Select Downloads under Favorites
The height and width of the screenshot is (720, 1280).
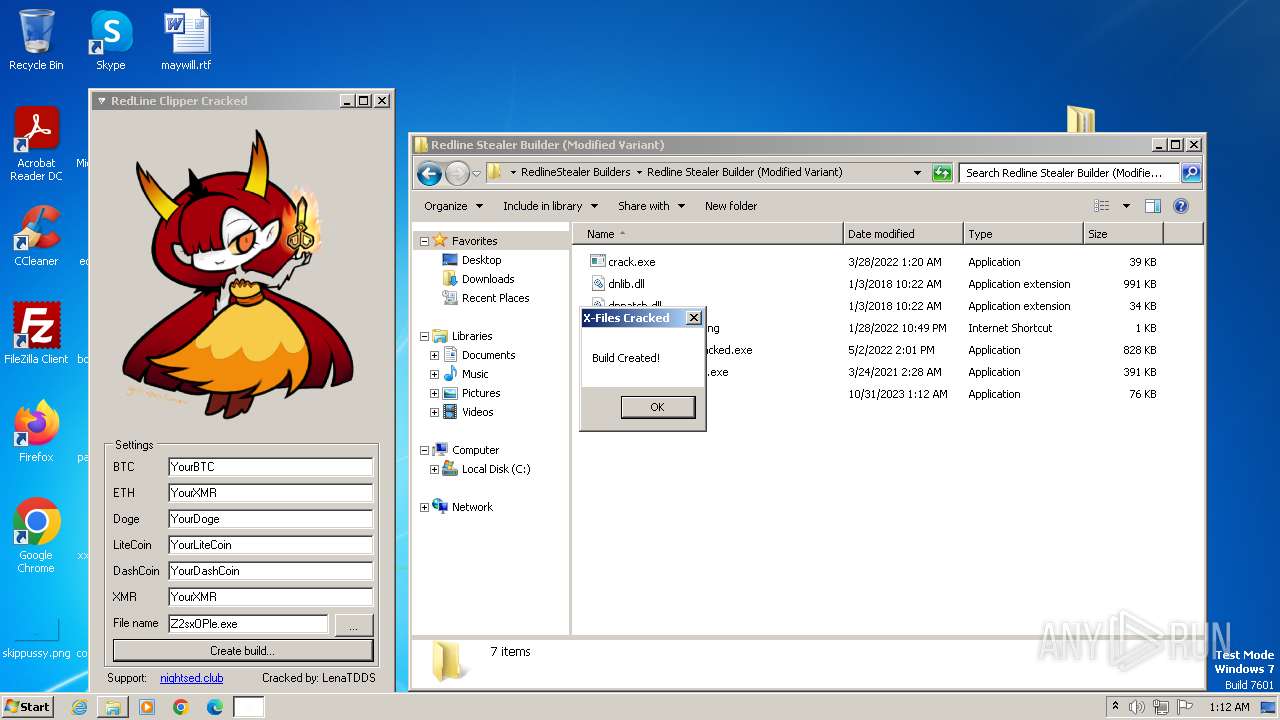488,279
